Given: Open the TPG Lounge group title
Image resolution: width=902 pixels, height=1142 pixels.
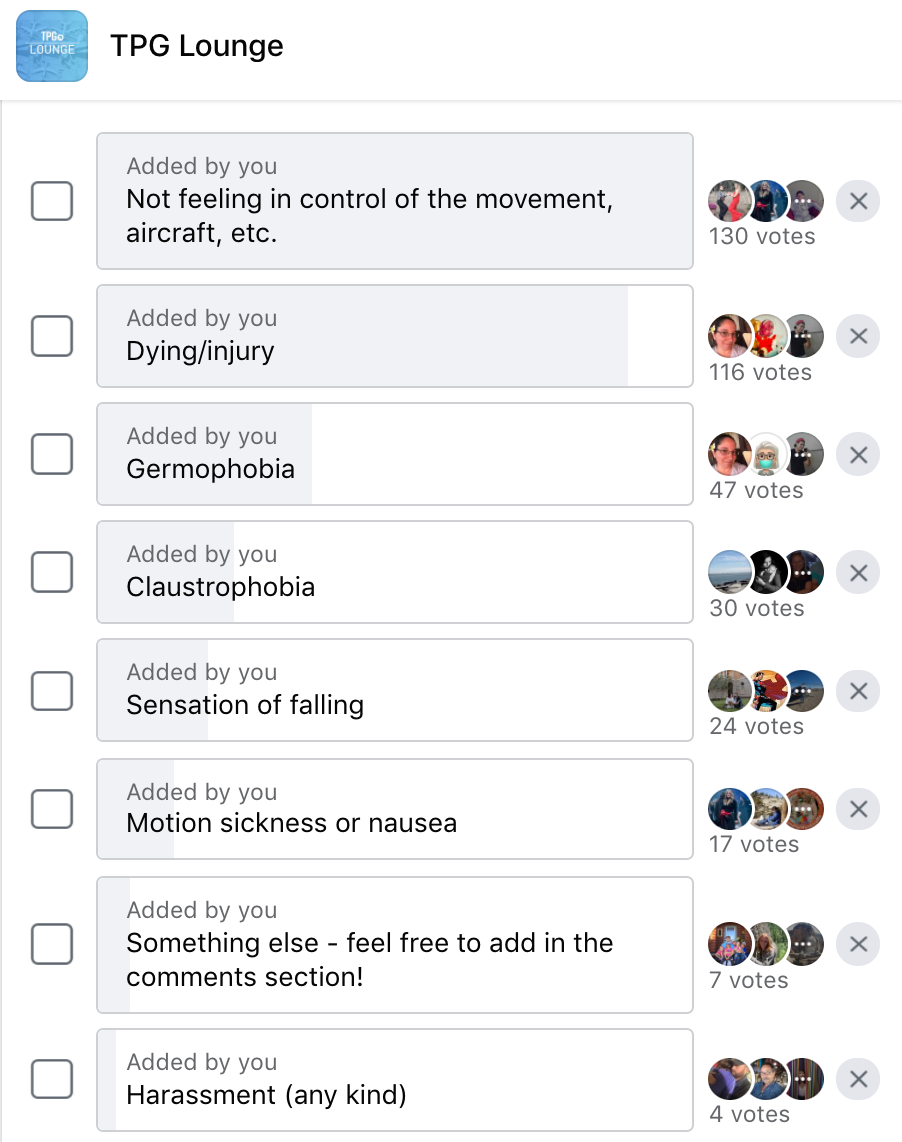Looking at the screenshot, I should [x=196, y=46].
